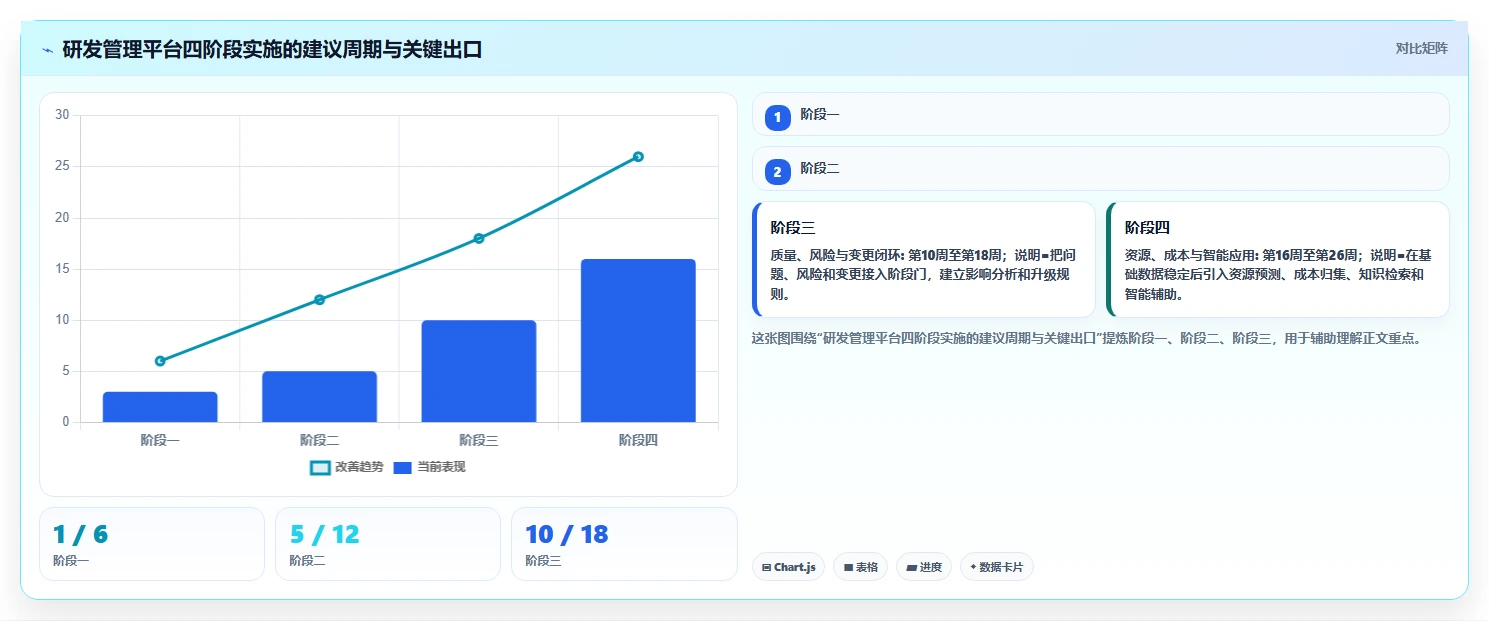The width and height of the screenshot is (1489, 621).
Task: Click the y-axis value 30
Action: coord(62,115)
